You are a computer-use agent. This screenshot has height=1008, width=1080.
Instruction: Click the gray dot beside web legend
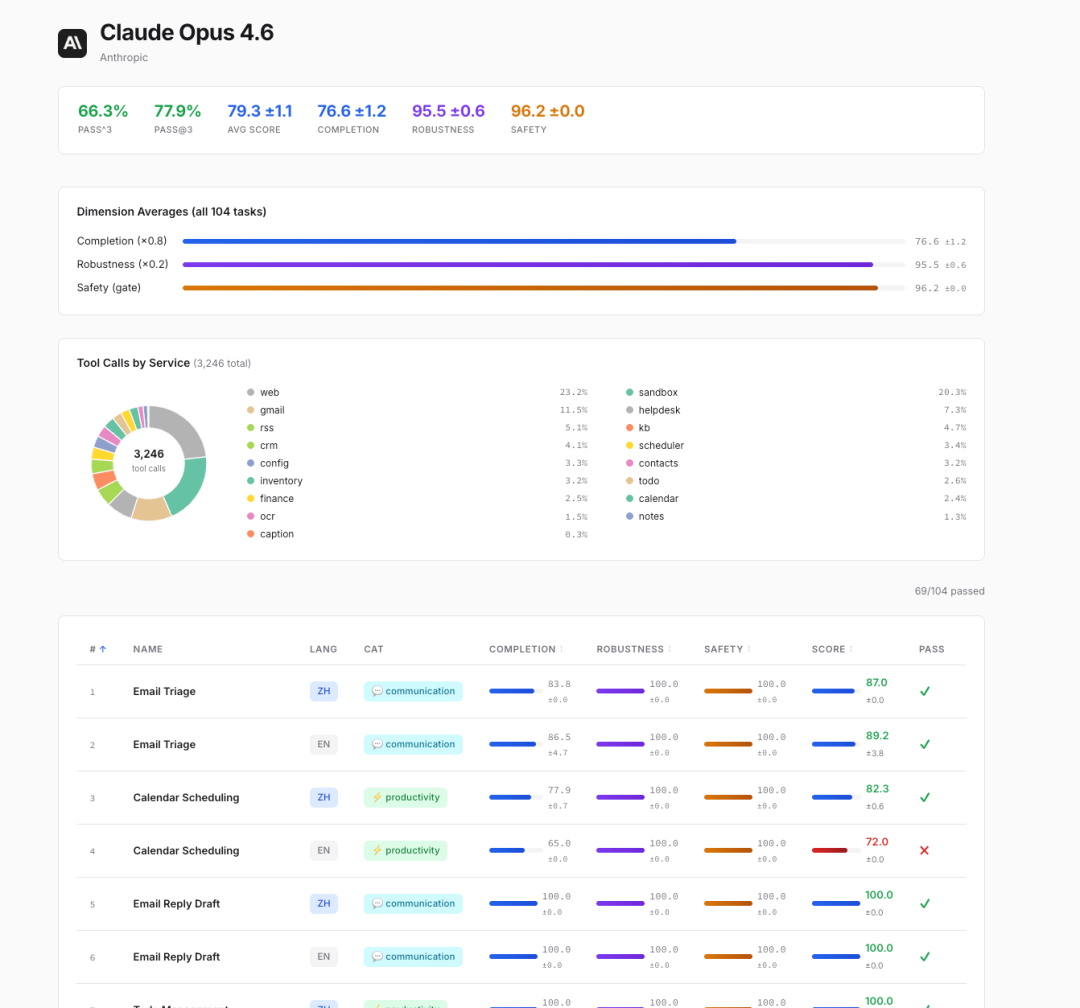point(250,393)
